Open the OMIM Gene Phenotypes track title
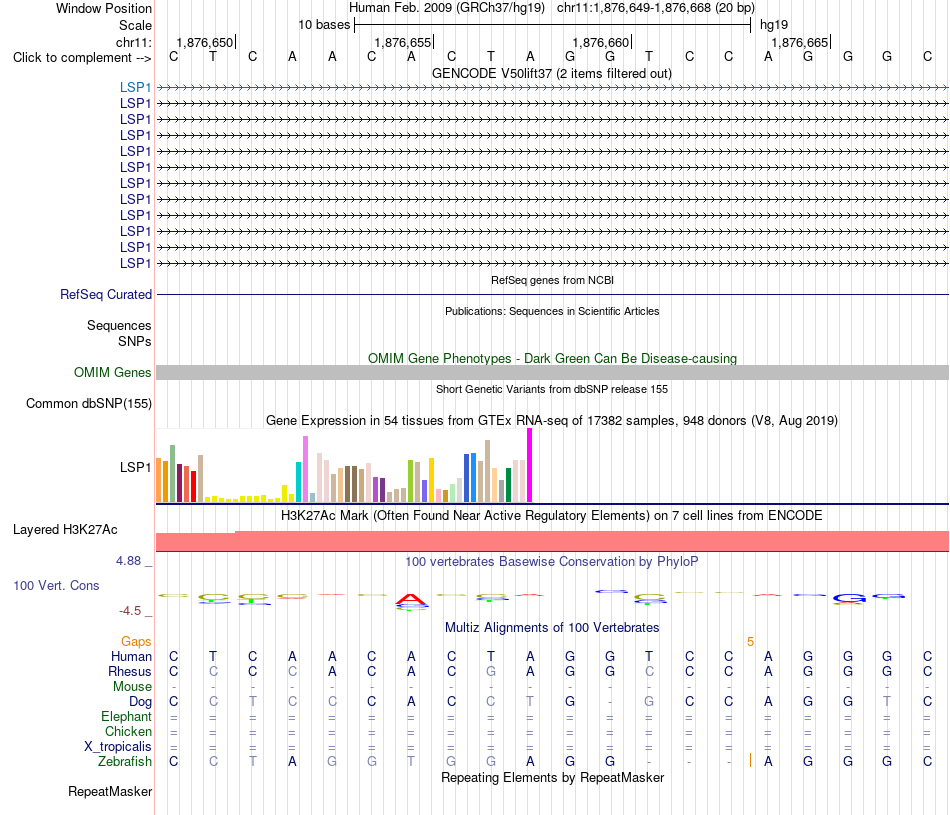This screenshot has width=950, height=815. click(x=553, y=358)
